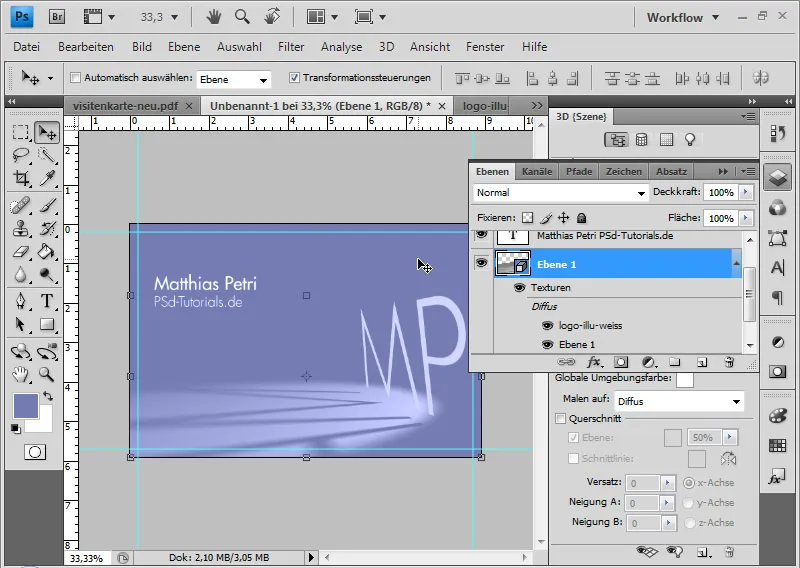This screenshot has width=800, height=568.
Task: Open the Fläche slider arrow
Action: point(746,218)
